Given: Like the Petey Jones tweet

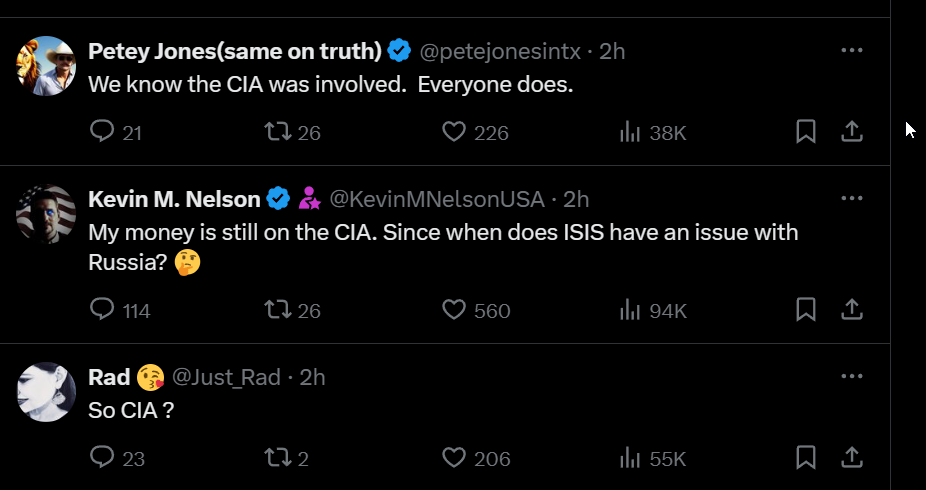Looking at the screenshot, I should [x=455, y=131].
